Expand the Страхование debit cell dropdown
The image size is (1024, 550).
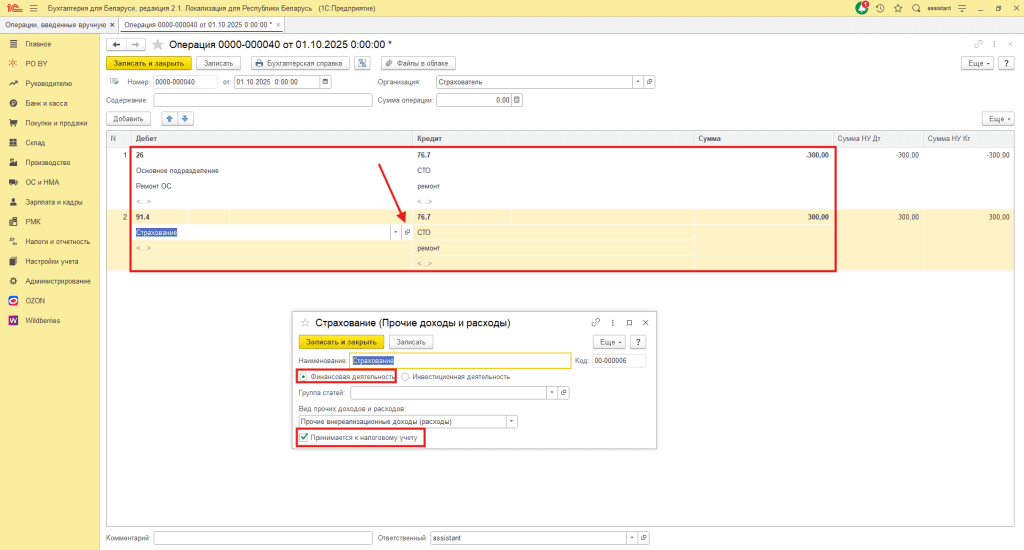pos(395,232)
